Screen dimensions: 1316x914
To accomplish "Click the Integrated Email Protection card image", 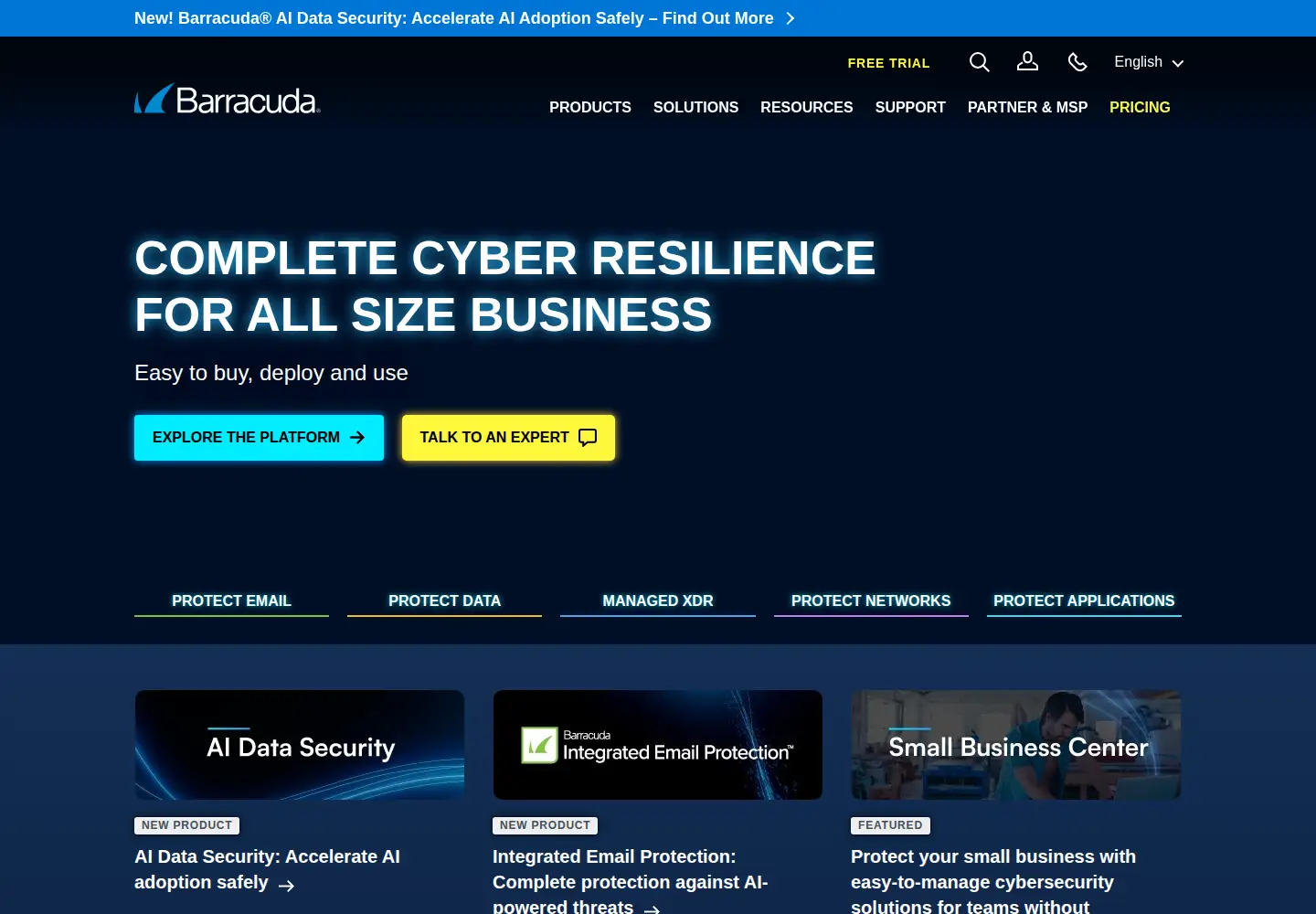I will (658, 745).
